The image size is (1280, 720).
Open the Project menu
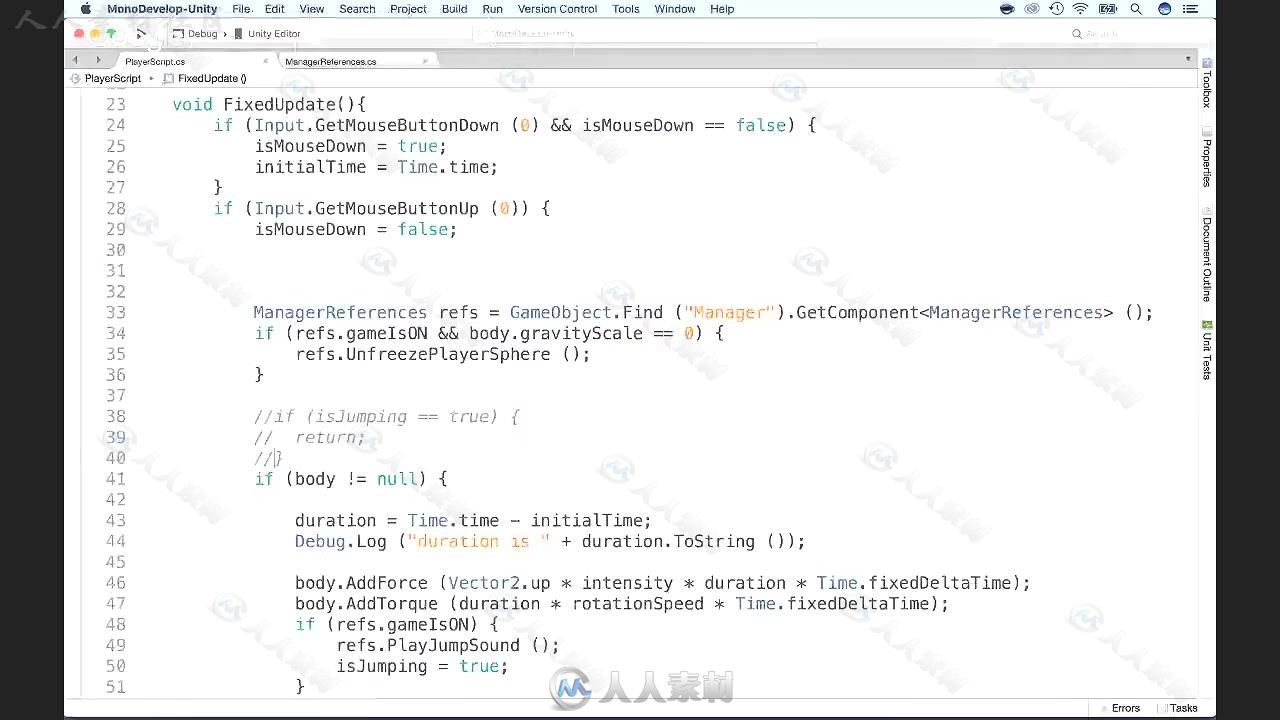coord(408,9)
